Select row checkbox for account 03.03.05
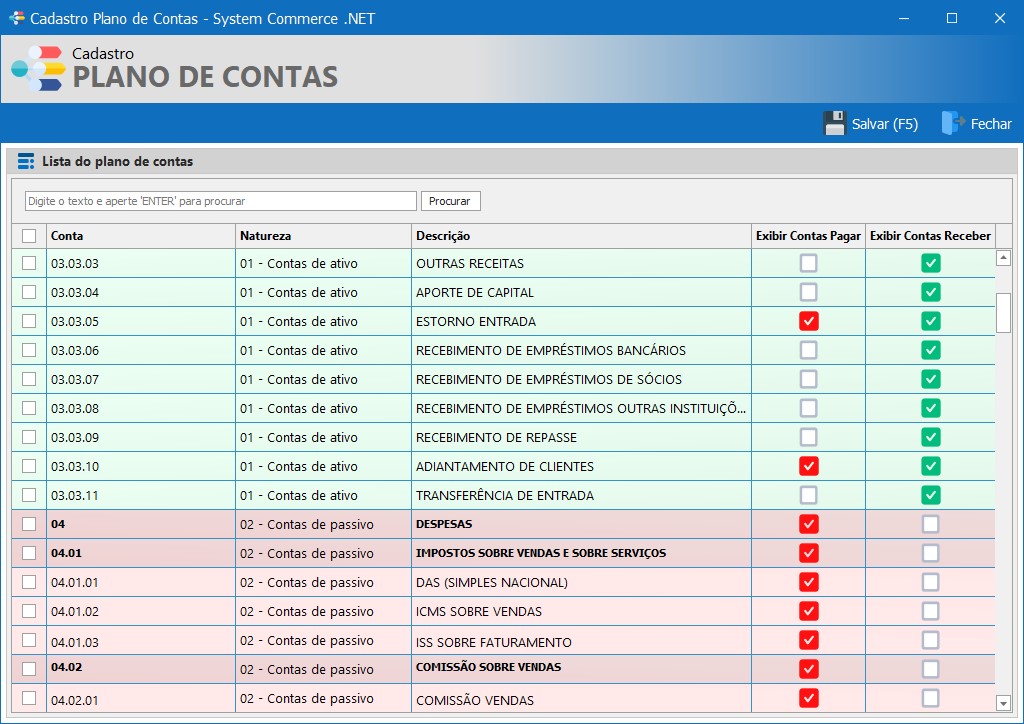 click(x=29, y=321)
